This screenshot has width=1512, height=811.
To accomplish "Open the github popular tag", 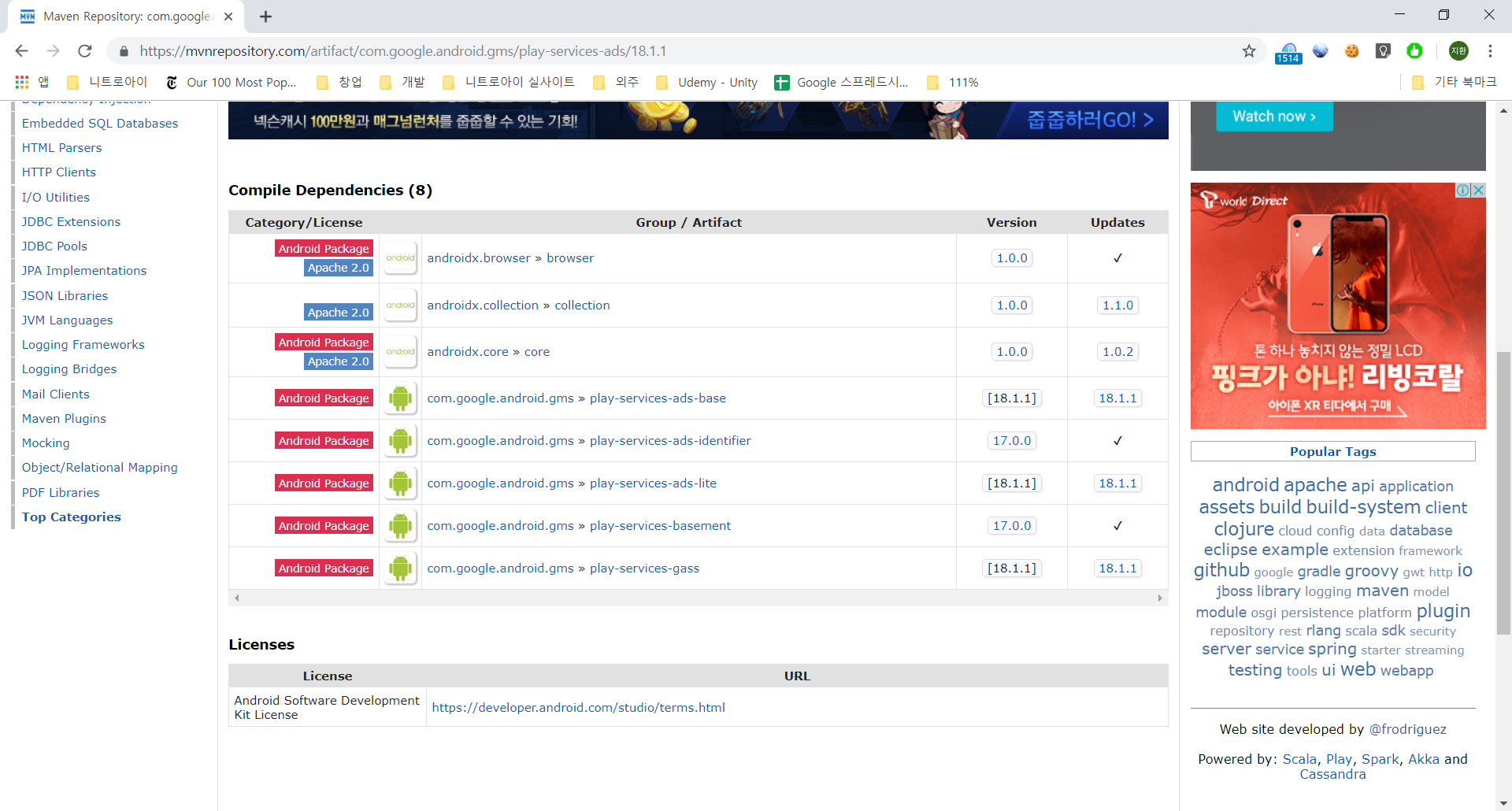I will 1221,570.
